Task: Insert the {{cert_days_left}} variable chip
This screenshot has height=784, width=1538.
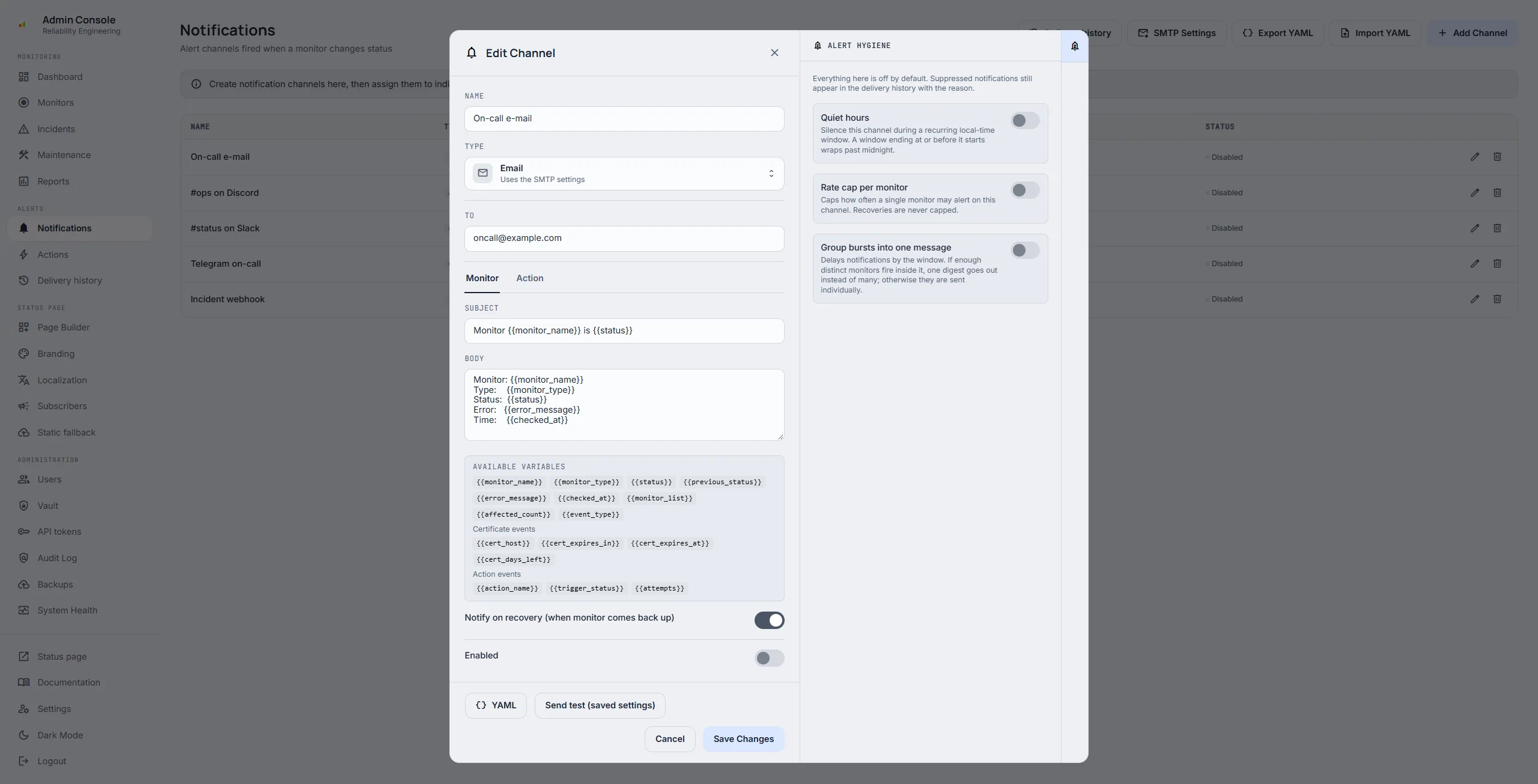Action: coord(513,559)
